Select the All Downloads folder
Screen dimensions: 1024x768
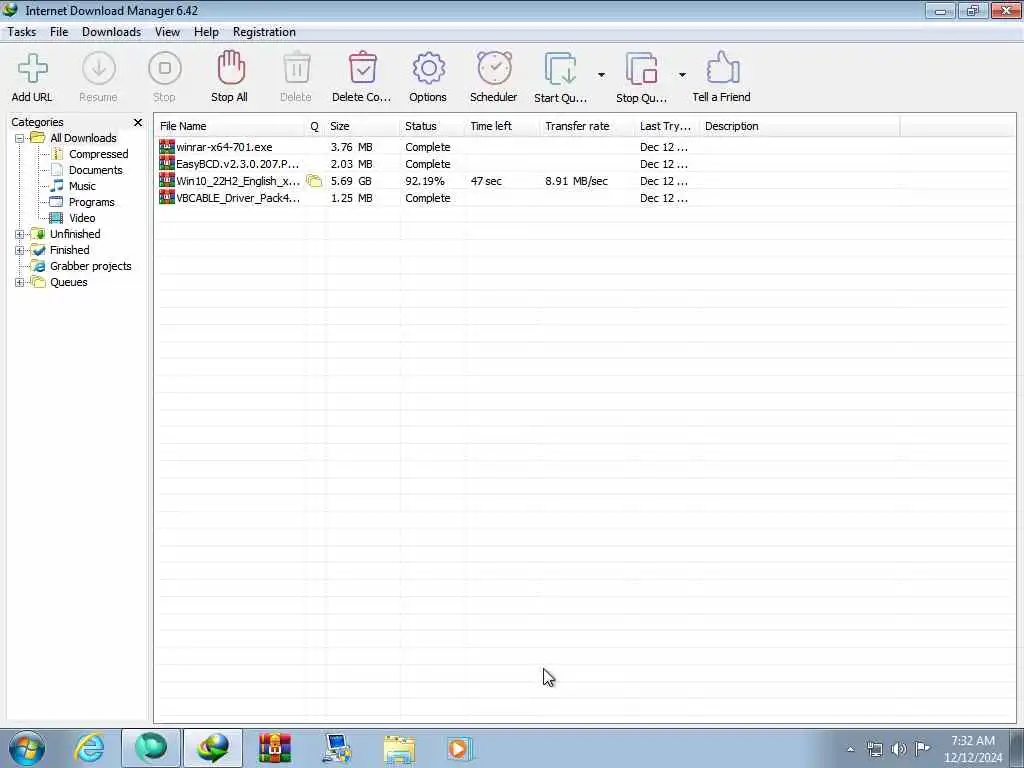tap(83, 138)
